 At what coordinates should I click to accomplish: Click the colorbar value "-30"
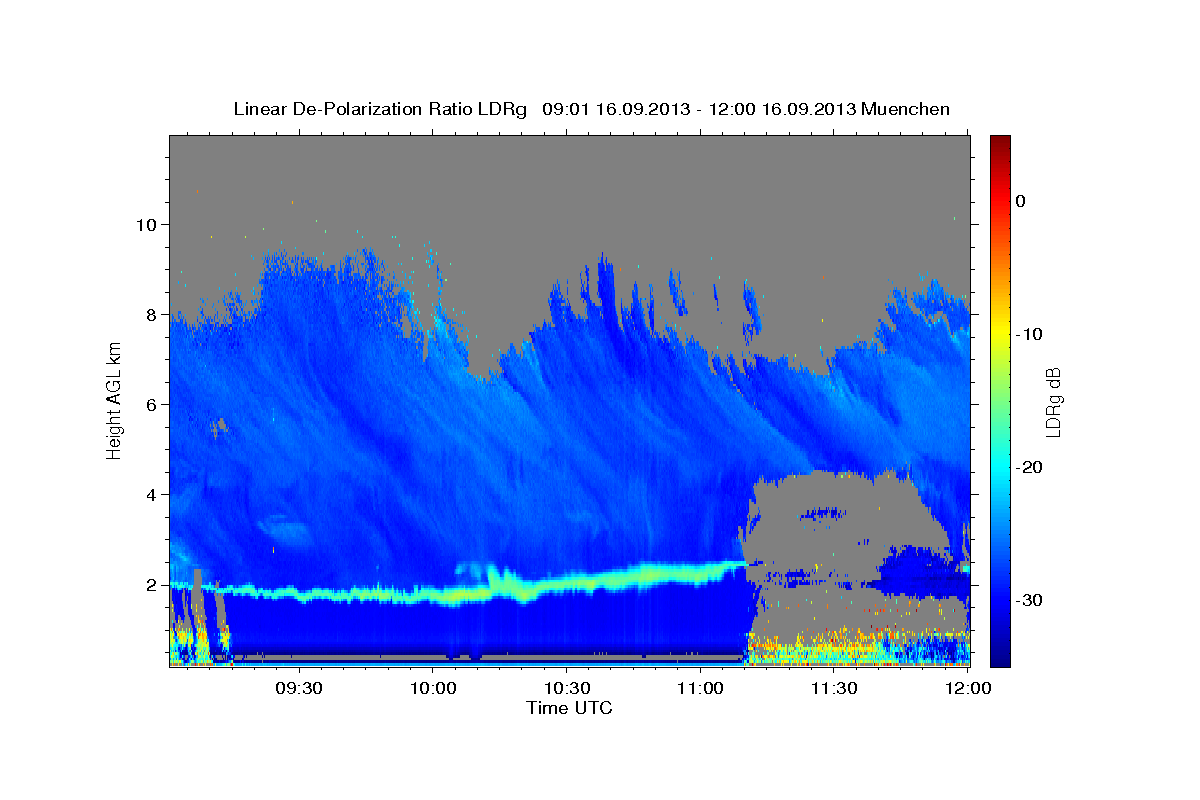(1029, 600)
